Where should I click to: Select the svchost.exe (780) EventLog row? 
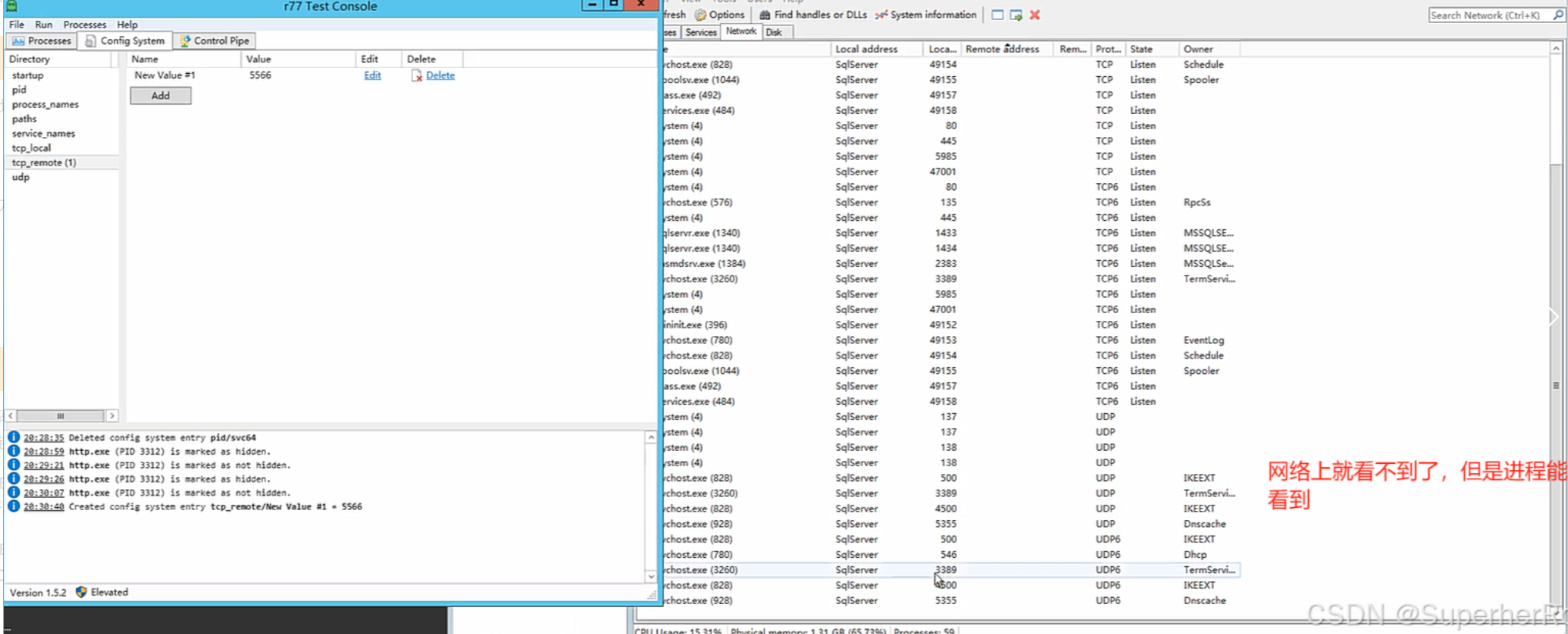[x=951, y=340]
